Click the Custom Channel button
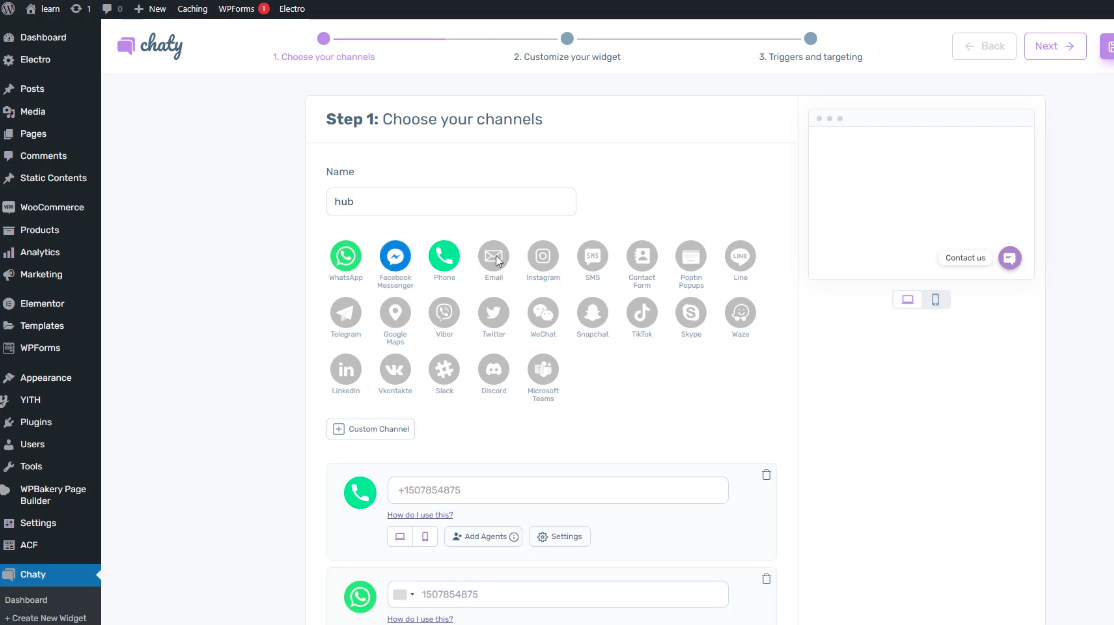Screen dimensions: 1114x625 click(370, 429)
